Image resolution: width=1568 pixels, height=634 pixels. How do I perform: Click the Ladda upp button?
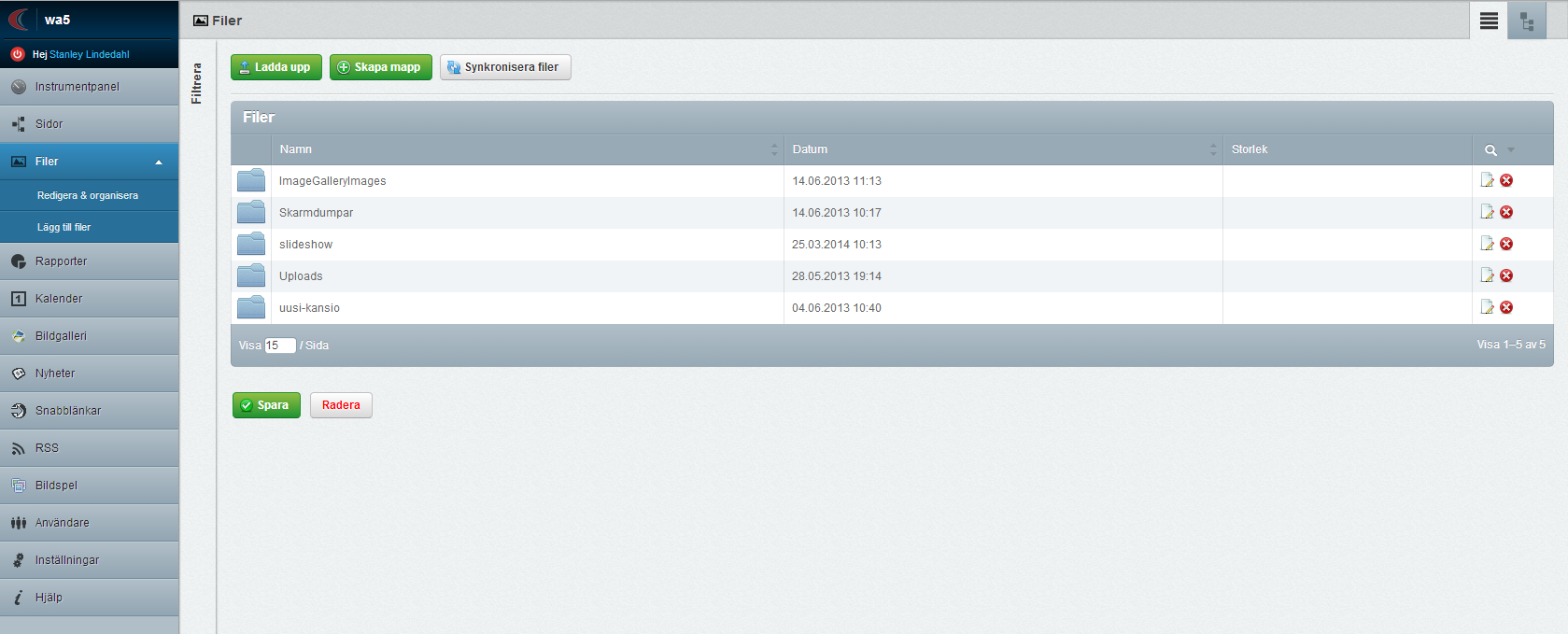click(275, 67)
